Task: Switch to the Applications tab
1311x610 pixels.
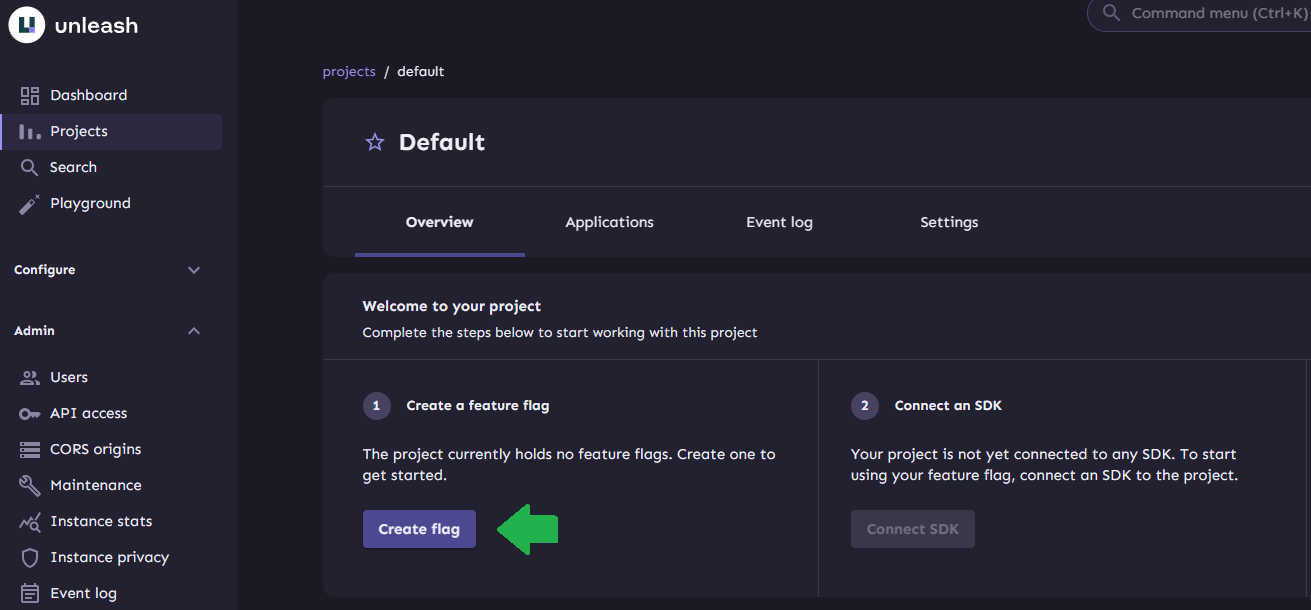Action: pyautogui.click(x=609, y=222)
